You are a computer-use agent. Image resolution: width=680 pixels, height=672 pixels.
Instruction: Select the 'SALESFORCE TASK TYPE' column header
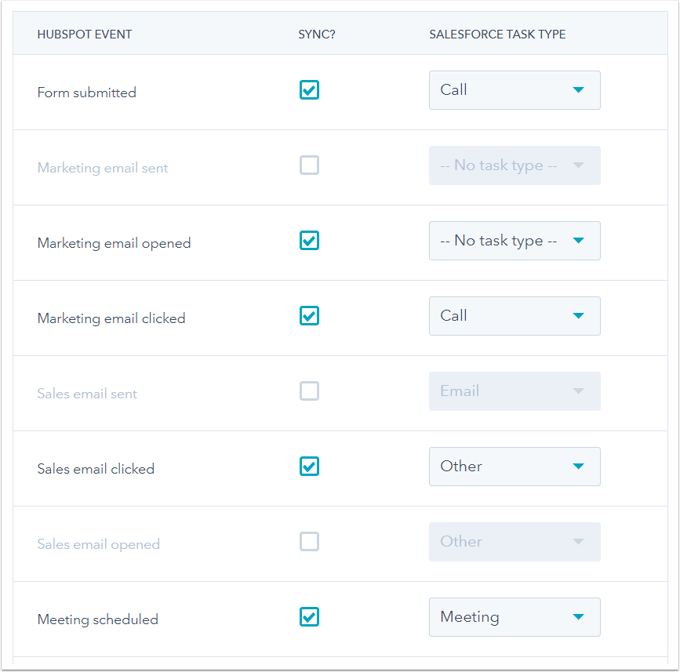(497, 34)
